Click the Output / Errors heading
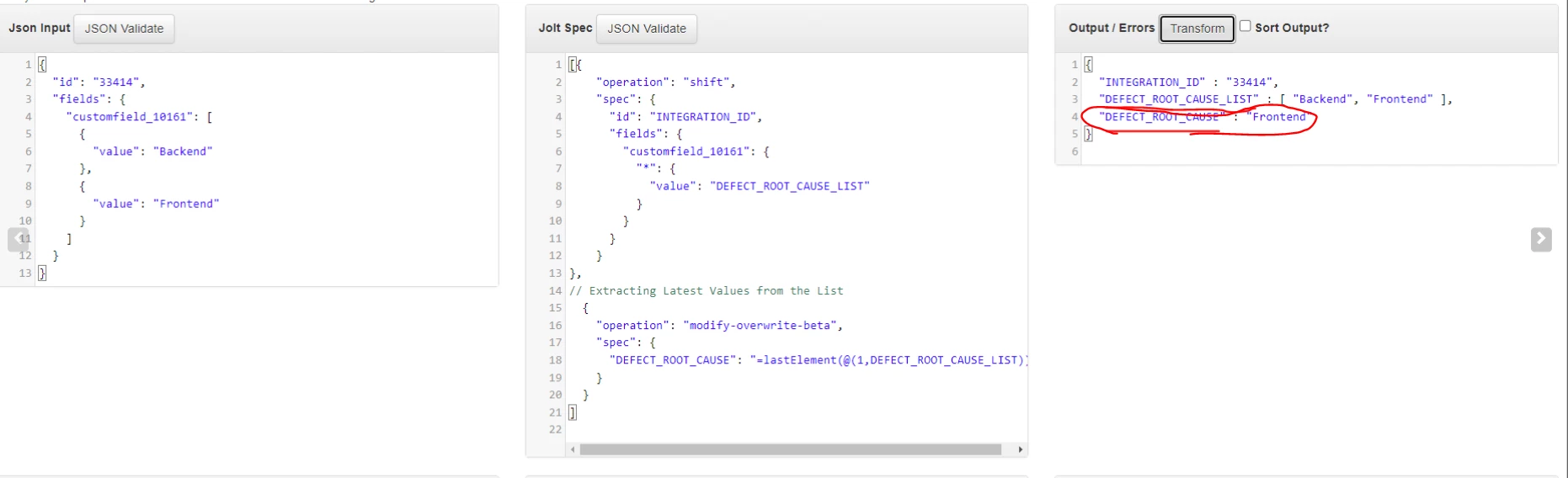1568x478 pixels. pos(1112,28)
